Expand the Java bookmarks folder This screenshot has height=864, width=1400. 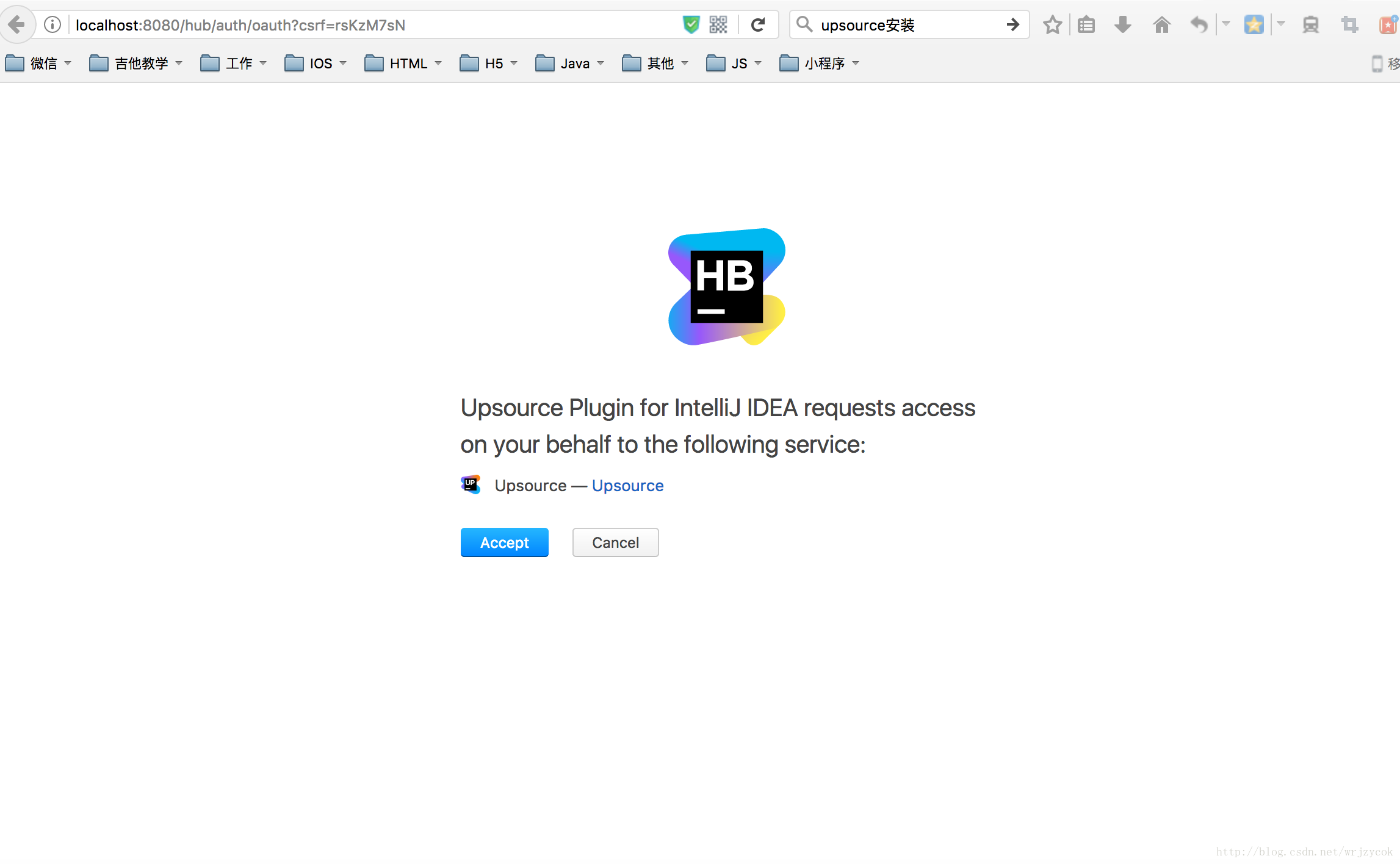(570, 63)
